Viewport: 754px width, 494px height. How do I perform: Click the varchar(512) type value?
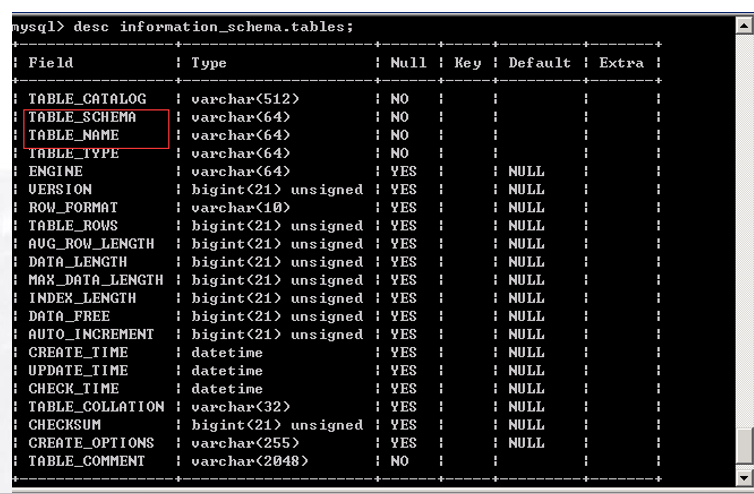pyautogui.click(x=245, y=99)
